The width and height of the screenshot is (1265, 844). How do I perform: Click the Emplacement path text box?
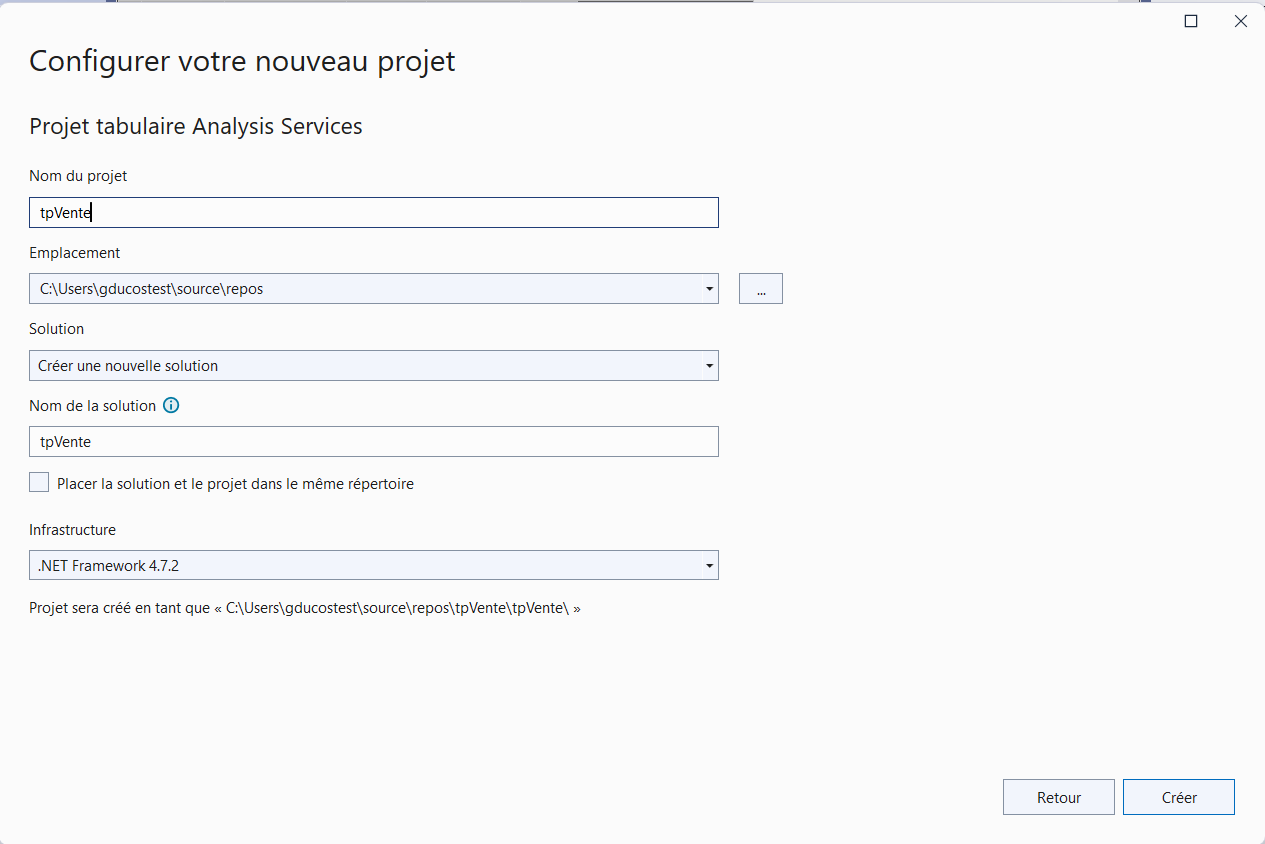365,289
